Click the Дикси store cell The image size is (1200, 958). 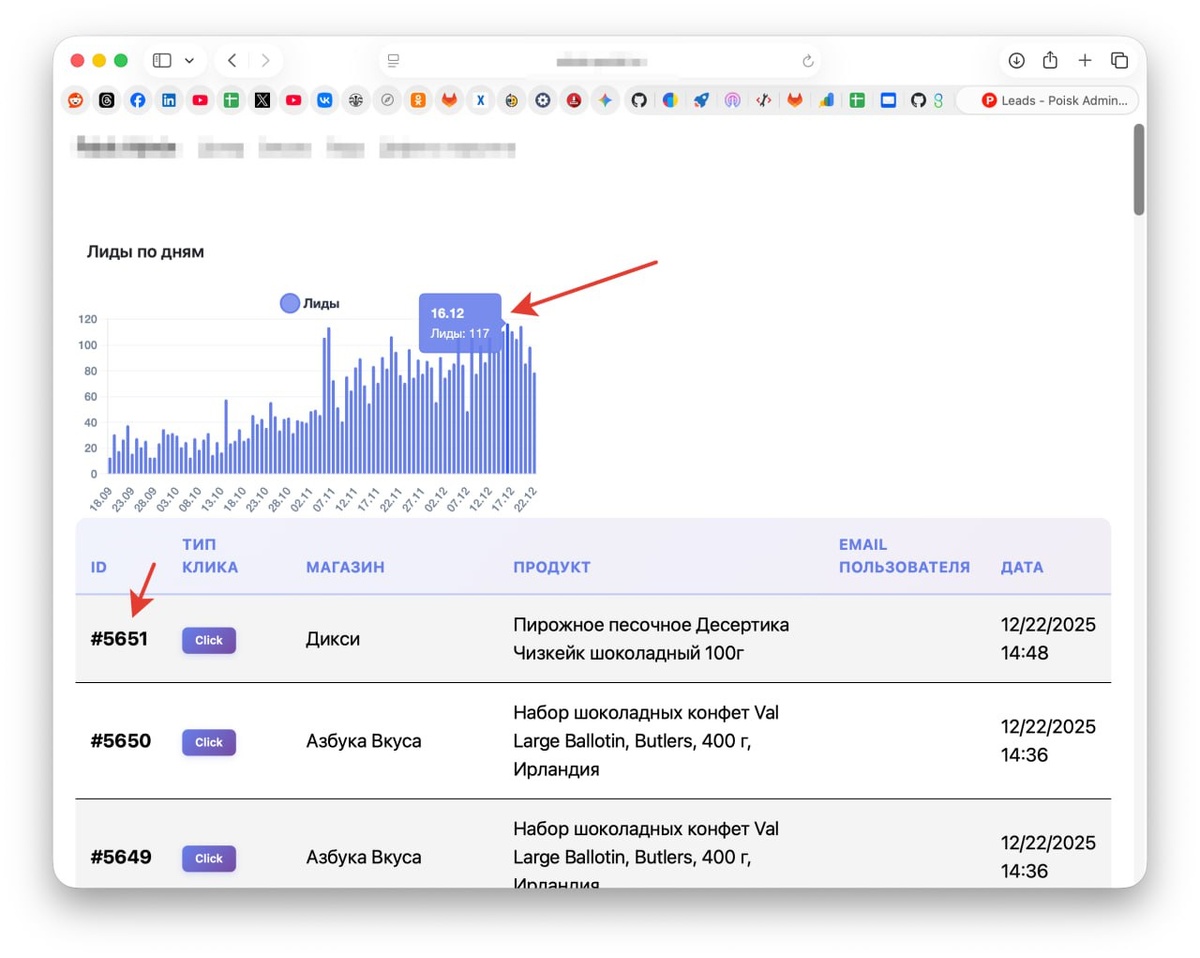pos(332,639)
